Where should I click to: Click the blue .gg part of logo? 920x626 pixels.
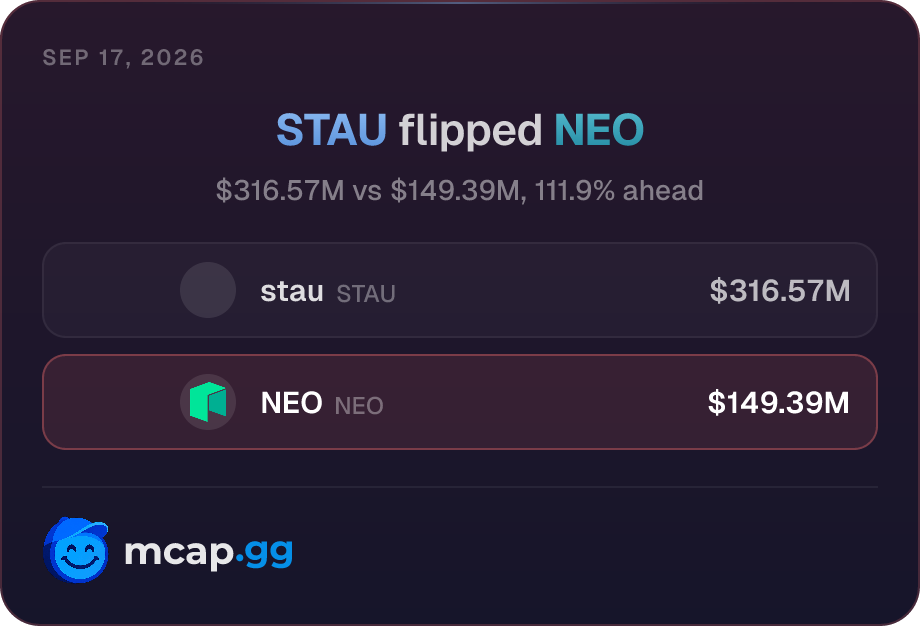(264, 554)
